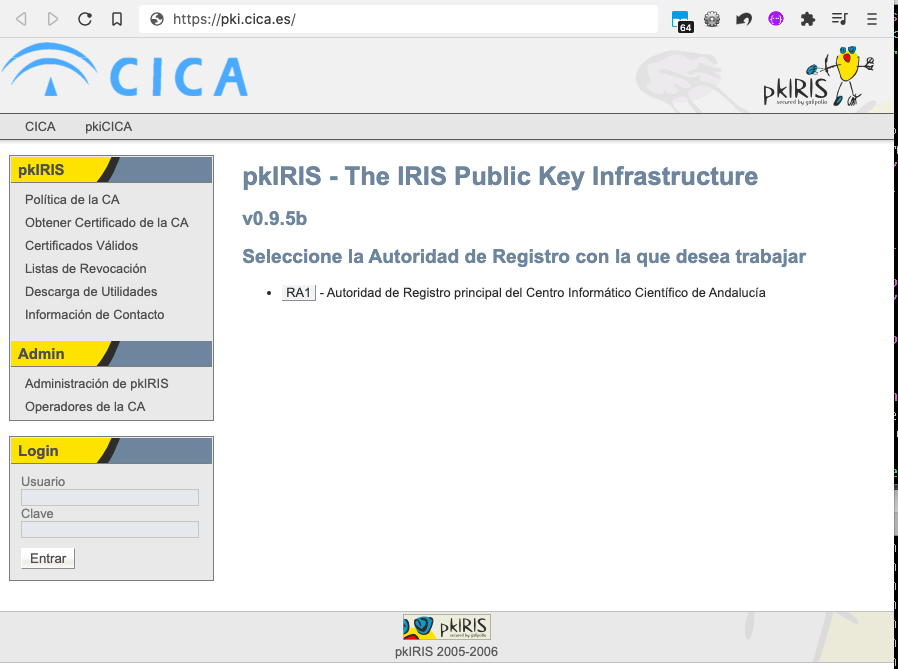Open Listas de Revocación link
The height and width of the screenshot is (669, 898).
[85, 269]
